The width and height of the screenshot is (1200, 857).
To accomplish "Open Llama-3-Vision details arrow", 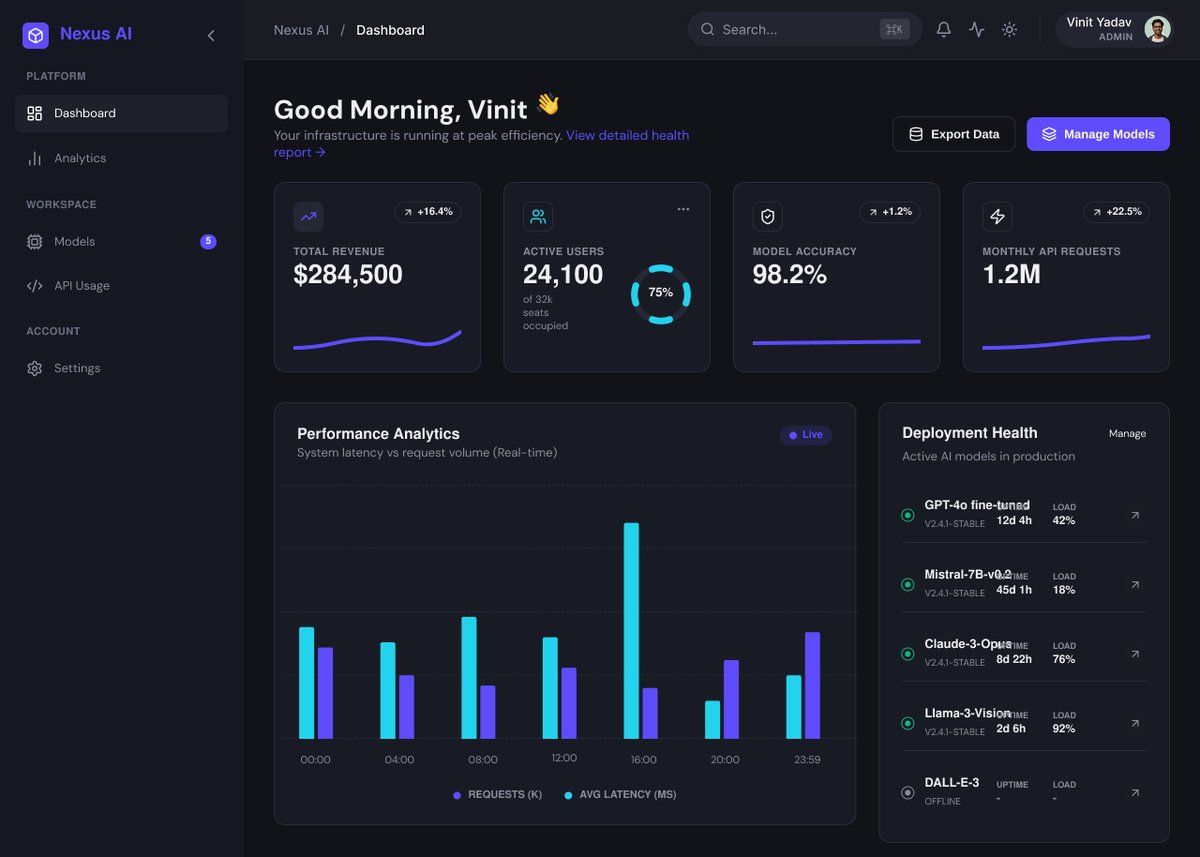I will pos(1135,723).
